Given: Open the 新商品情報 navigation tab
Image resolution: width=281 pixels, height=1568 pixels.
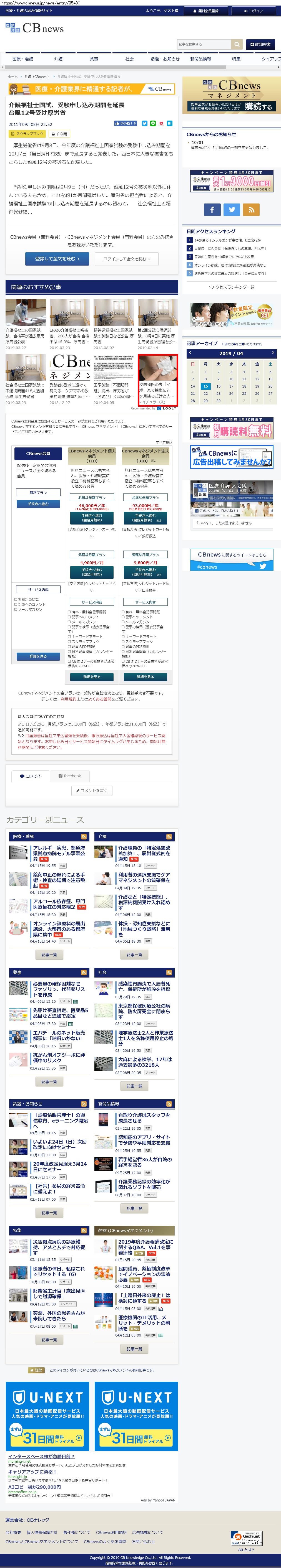Looking at the screenshot, I should click(x=200, y=59).
